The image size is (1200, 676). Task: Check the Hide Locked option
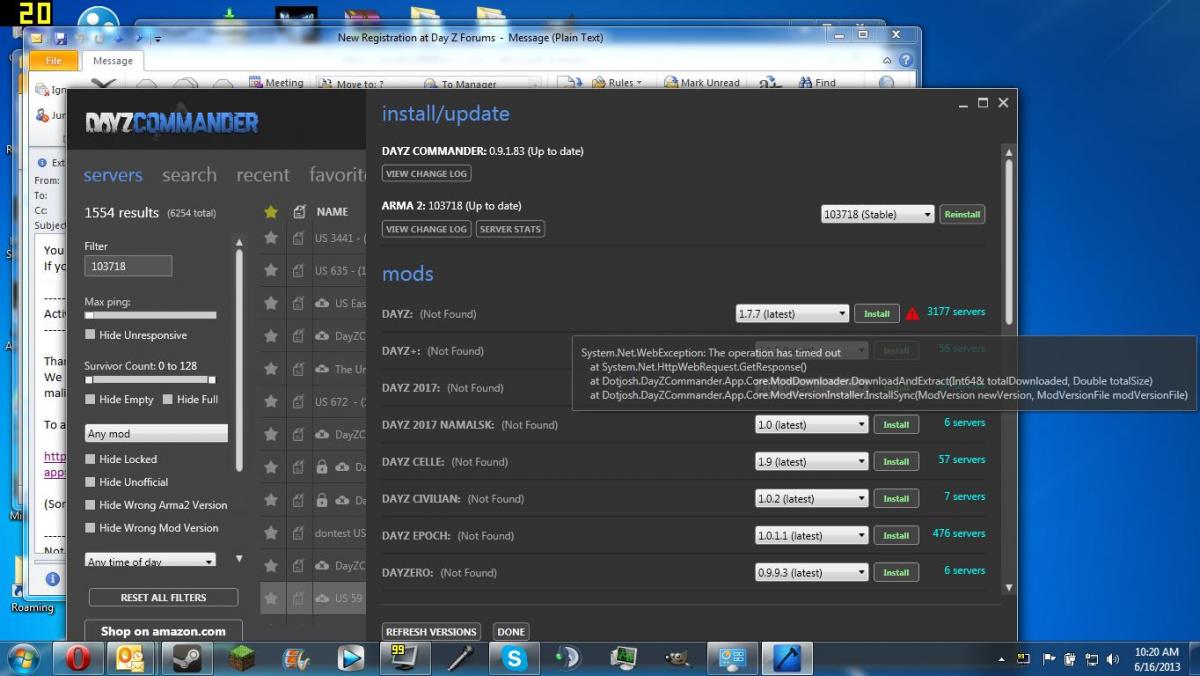(91, 459)
